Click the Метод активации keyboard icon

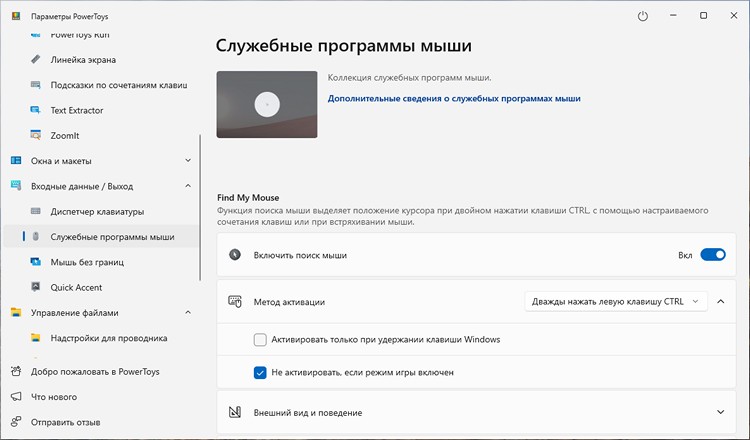tap(235, 302)
